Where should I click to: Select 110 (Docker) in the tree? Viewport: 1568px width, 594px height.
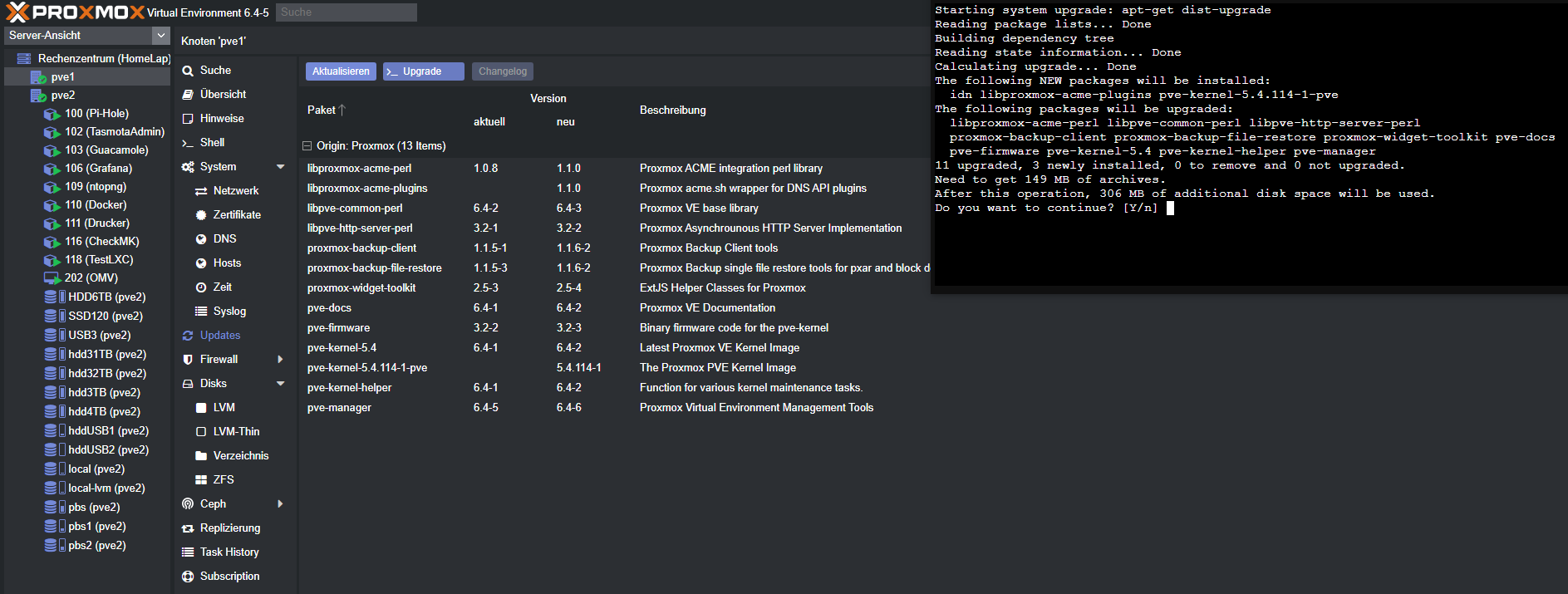(96, 205)
